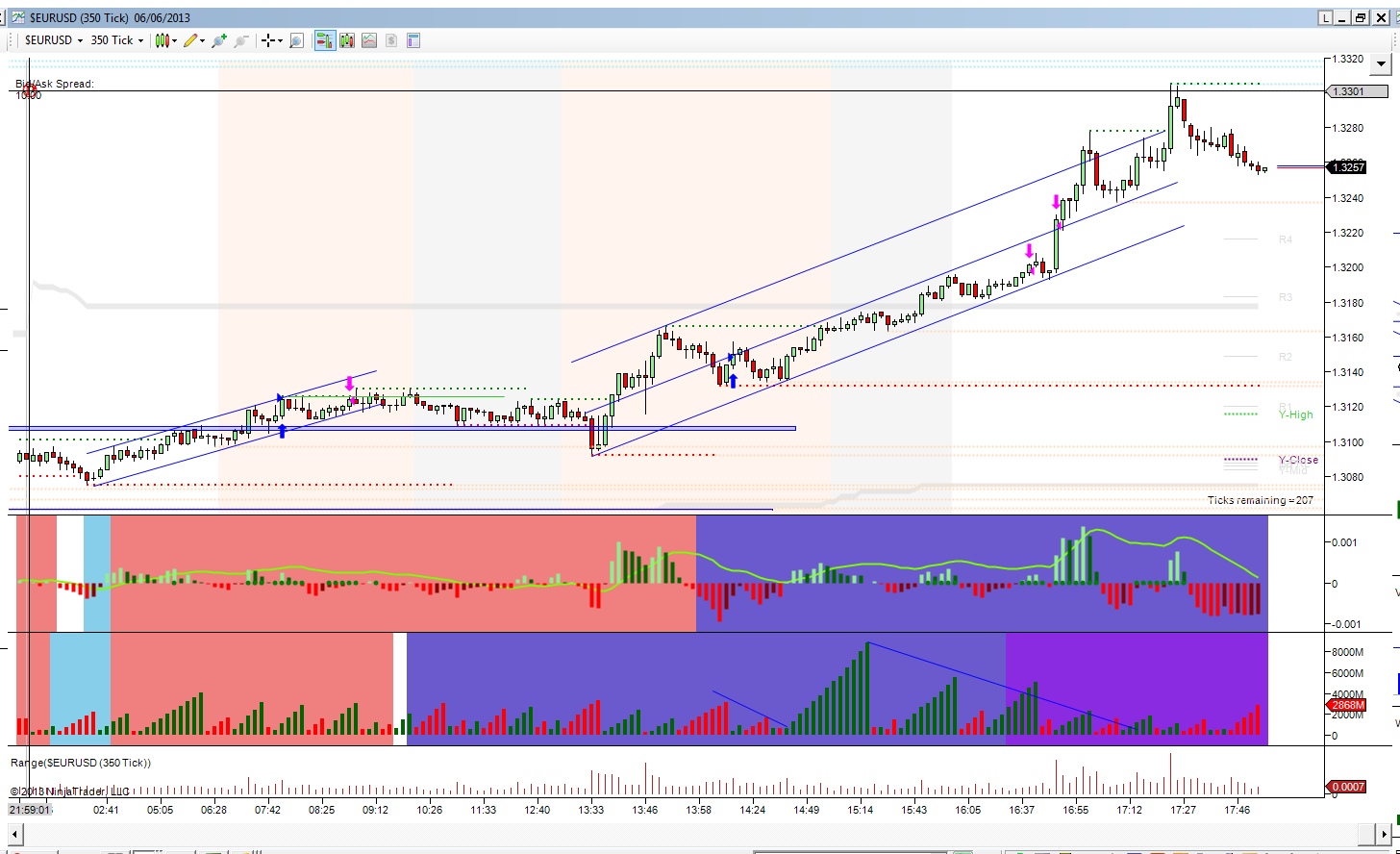Open the indicators chart icon
The image size is (1400, 854).
(369, 40)
